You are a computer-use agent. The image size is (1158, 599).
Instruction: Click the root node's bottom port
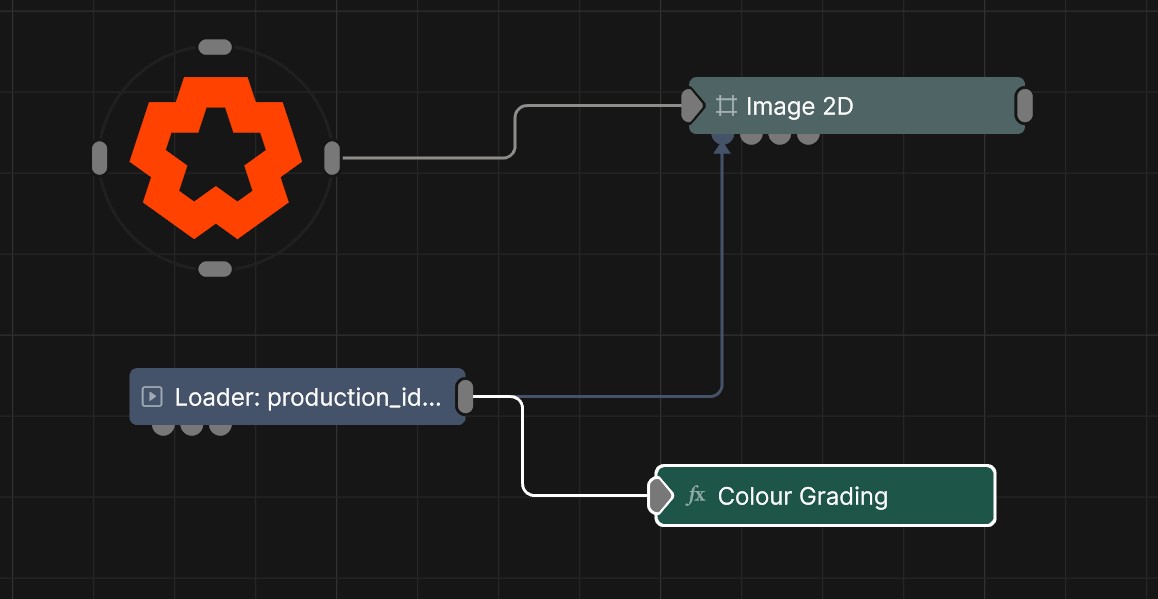(215, 269)
